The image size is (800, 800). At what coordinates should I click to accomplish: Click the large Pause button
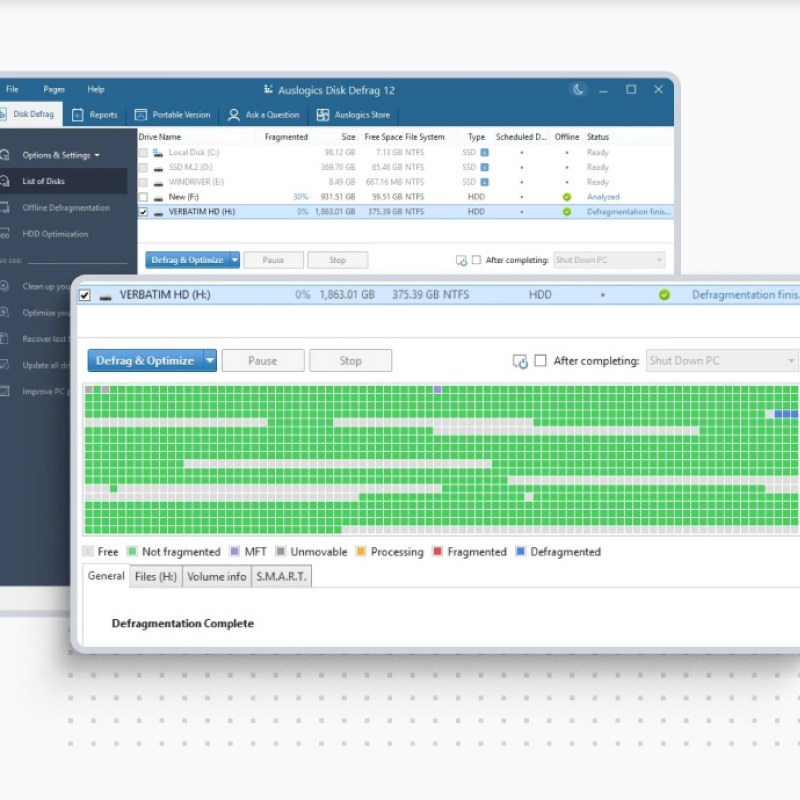263,361
